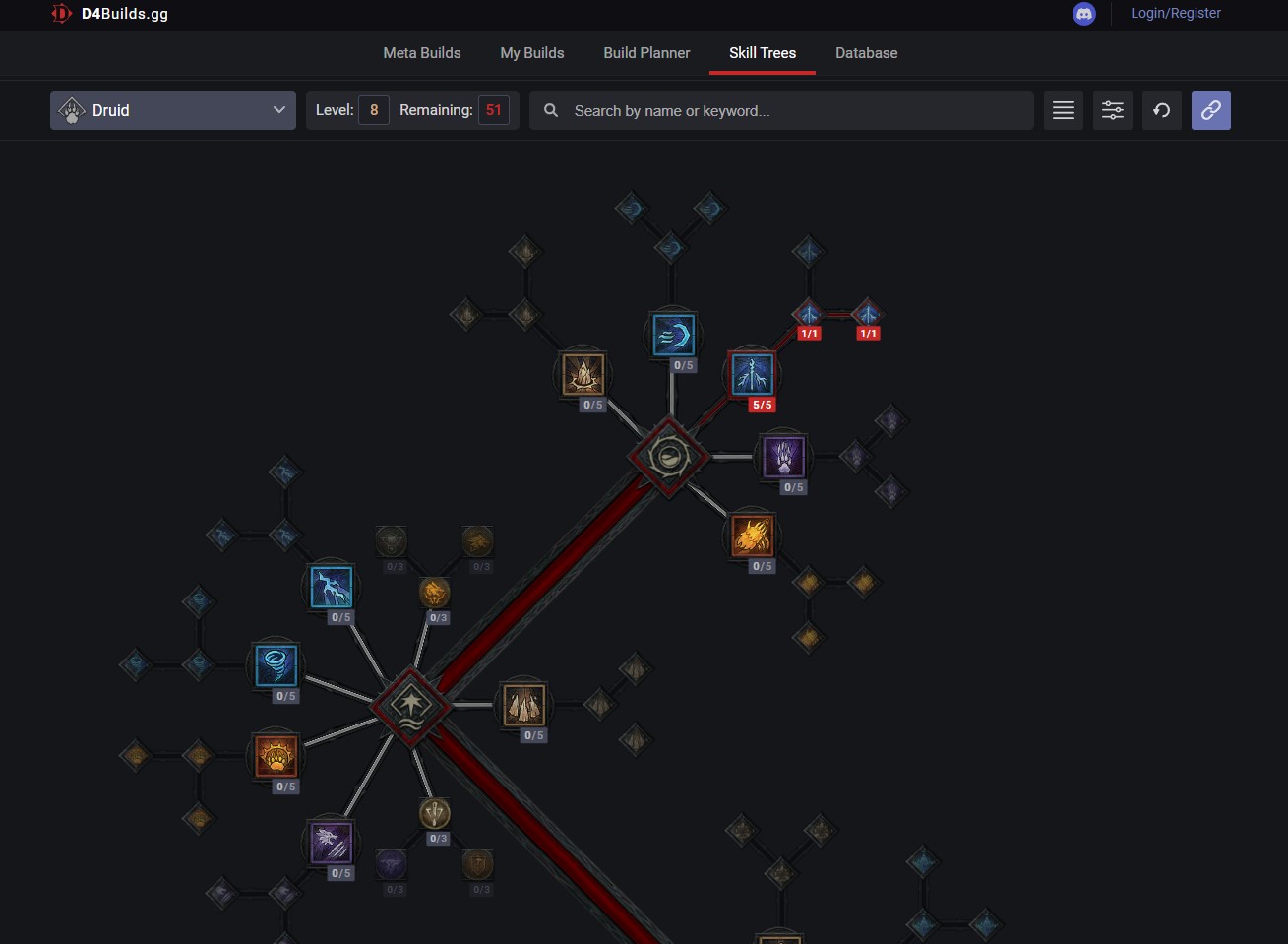Click the dim shield 0/3 passive near the tan passive
Image resolution: width=1288 pixels, height=944 pixels.
477,863
